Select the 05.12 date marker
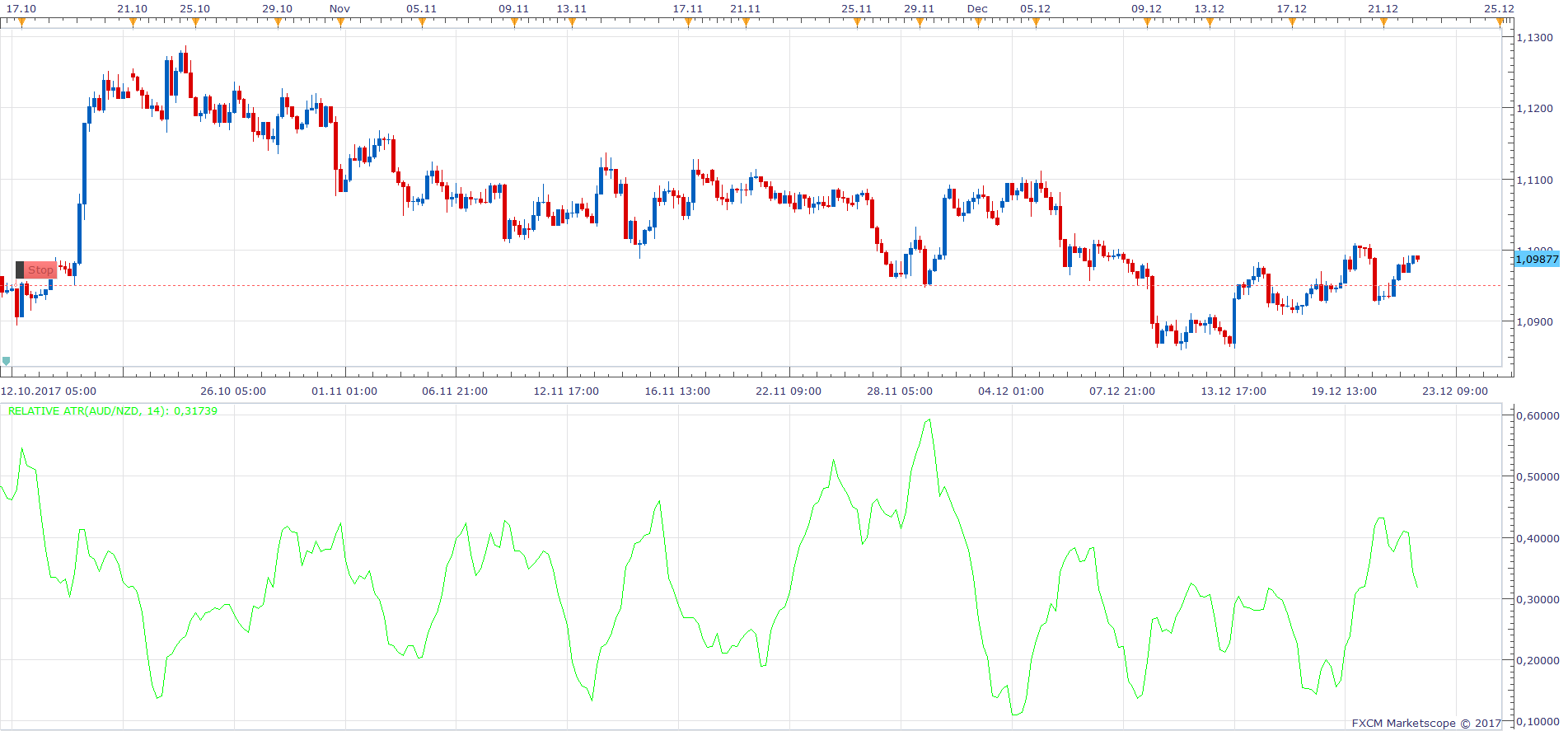This screenshot has height=731, width=1568. (x=1036, y=22)
